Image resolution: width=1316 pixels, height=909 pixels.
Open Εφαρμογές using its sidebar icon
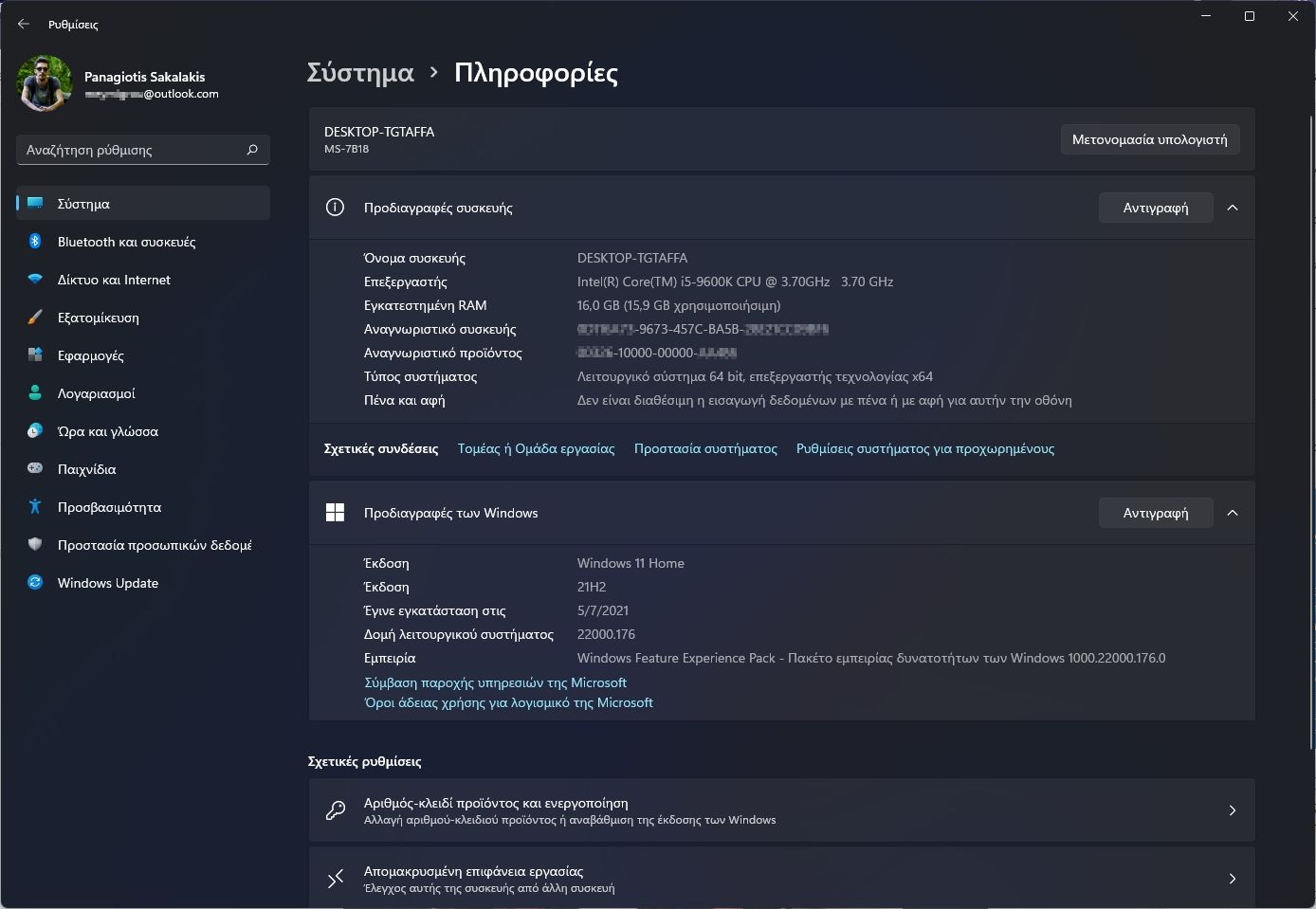tap(35, 355)
